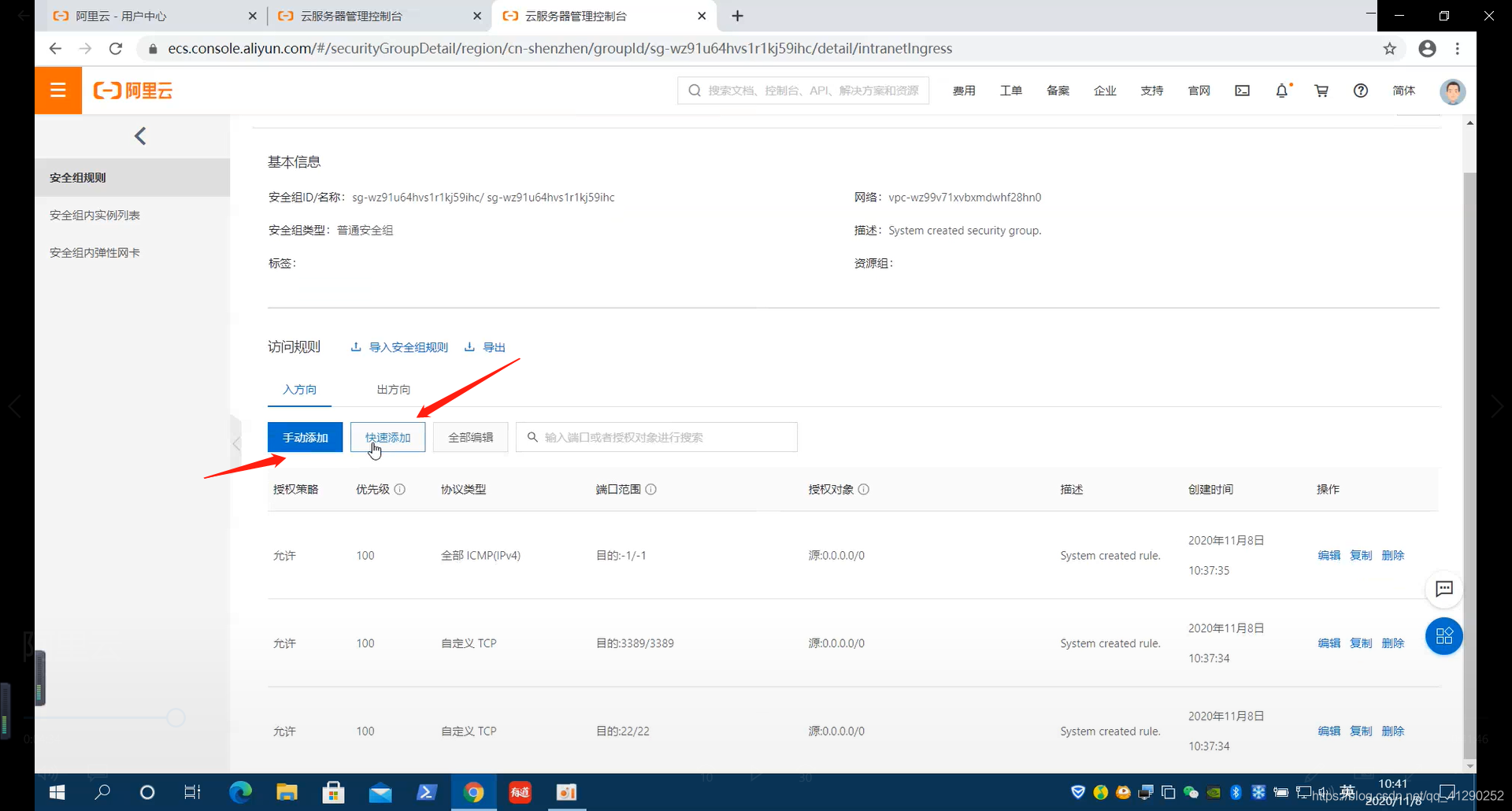This screenshot has height=811, width=1512.
Task: Click 编辑 on the ICMP rule
Action: tap(1329, 554)
